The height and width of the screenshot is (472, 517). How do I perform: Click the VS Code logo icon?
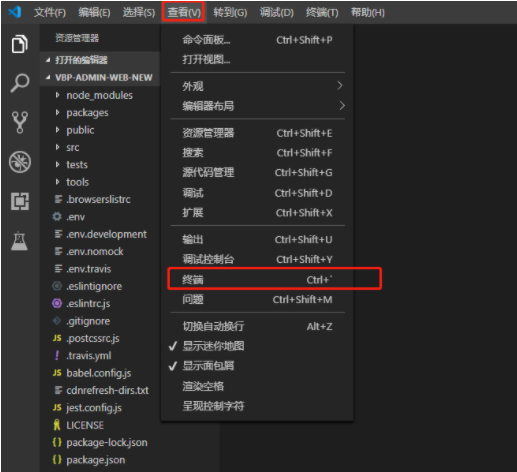click(15, 12)
